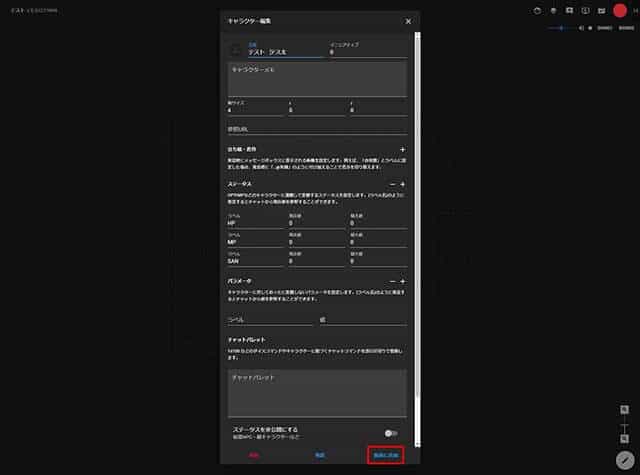Open the red user avatar in top bar
The image size is (640, 475).
point(620,10)
